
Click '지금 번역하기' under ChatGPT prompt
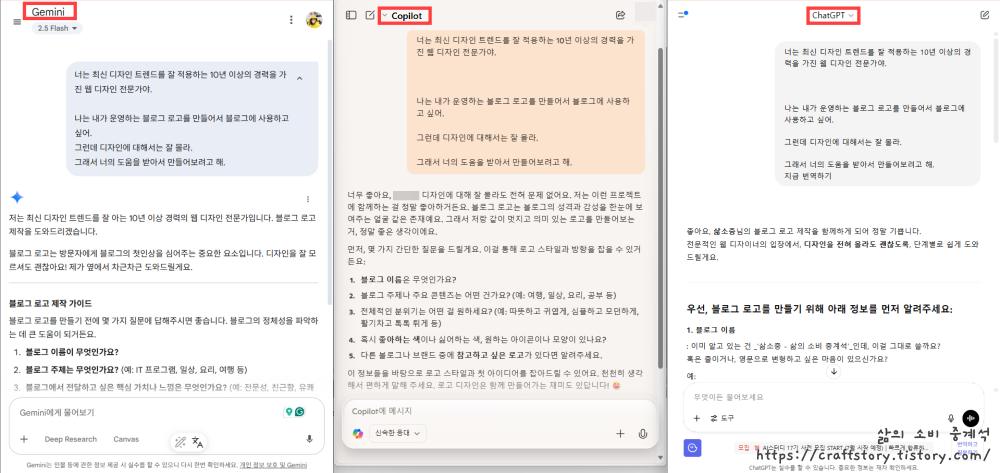pyautogui.click(x=808, y=176)
